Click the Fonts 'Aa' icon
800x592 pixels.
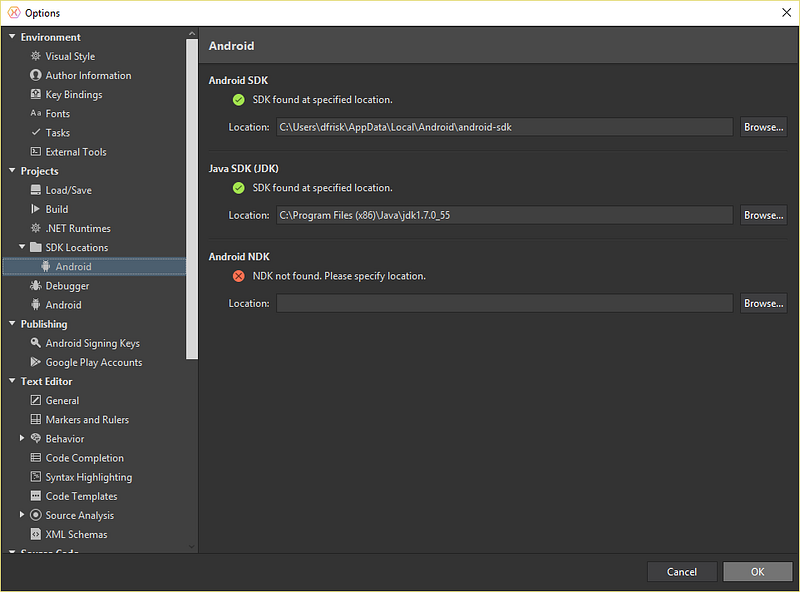pos(36,113)
